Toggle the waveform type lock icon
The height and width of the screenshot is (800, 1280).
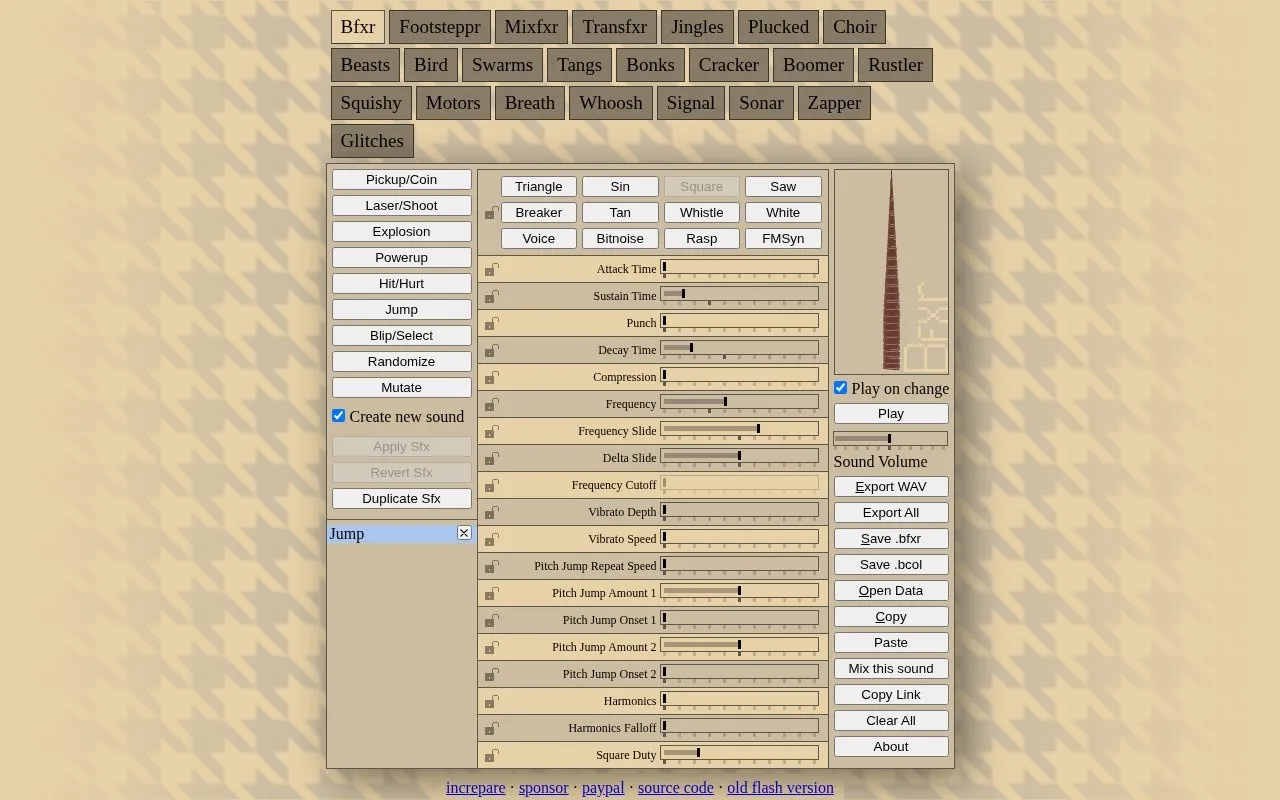click(x=492, y=213)
